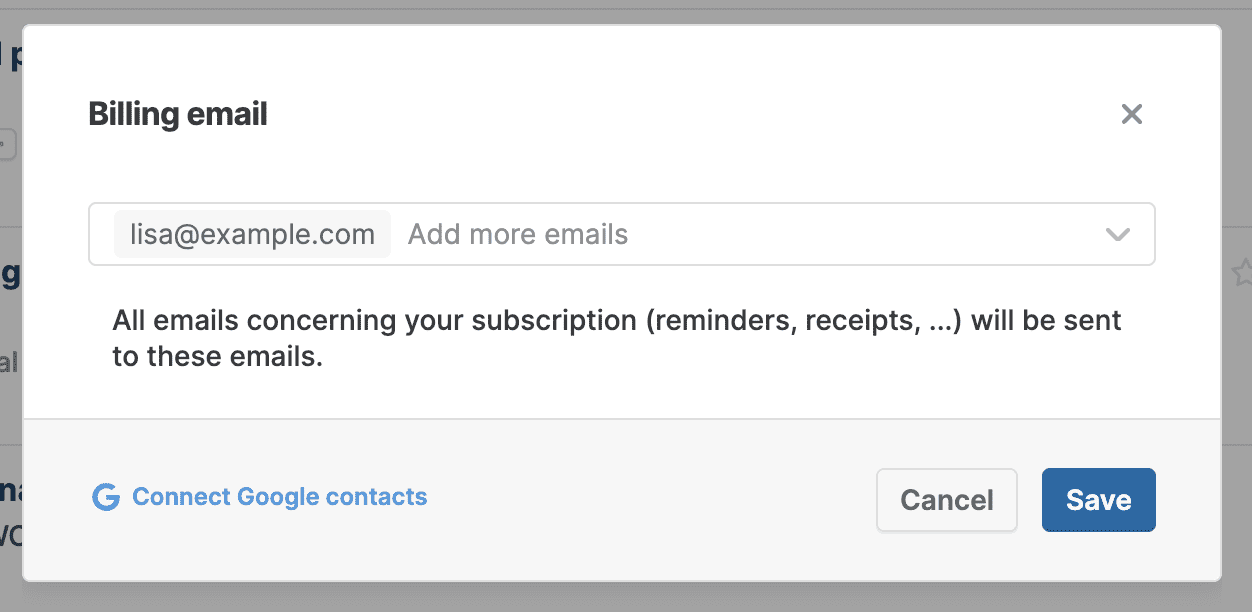The image size is (1252, 612).
Task: Click the Google "G" logo icon
Action: click(105, 497)
